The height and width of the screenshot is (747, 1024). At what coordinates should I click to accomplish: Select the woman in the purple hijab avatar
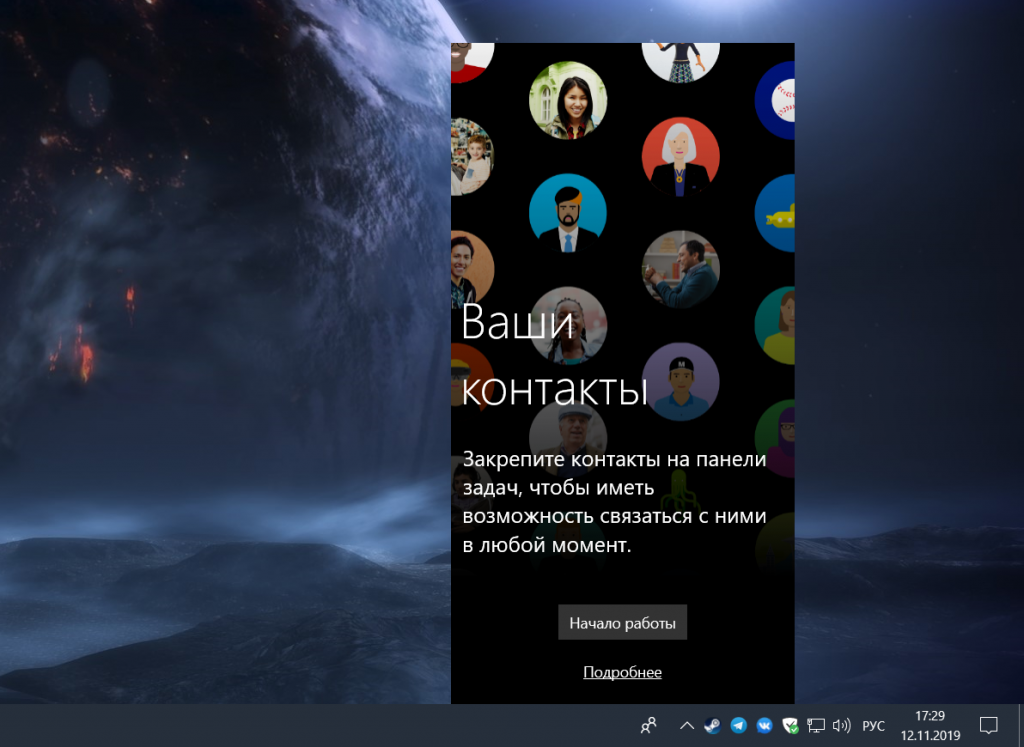[775, 438]
